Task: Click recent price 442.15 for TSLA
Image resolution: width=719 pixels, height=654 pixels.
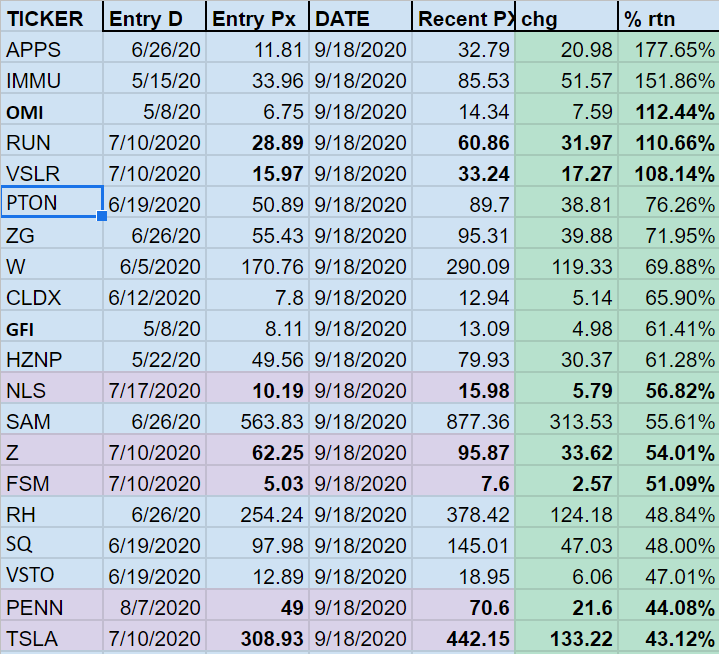Action: (x=464, y=637)
